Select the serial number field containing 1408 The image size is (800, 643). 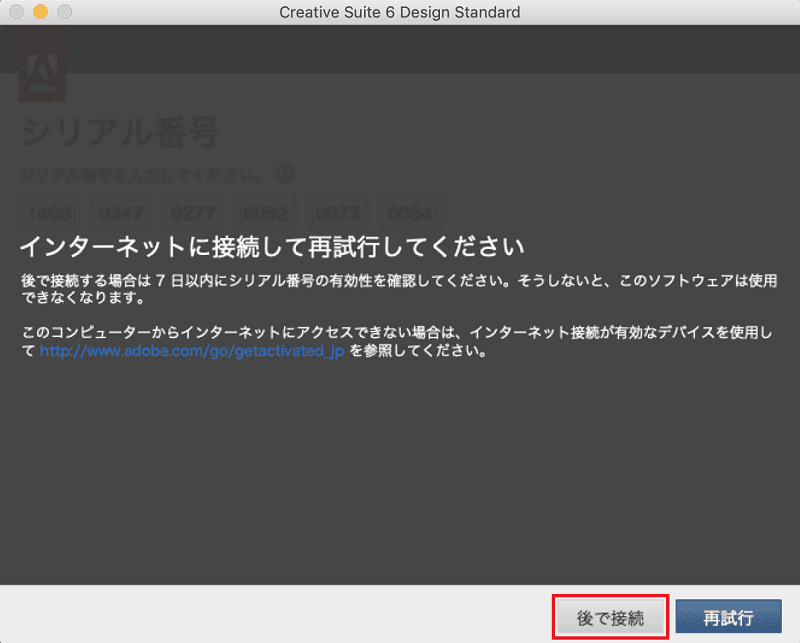(x=49, y=212)
